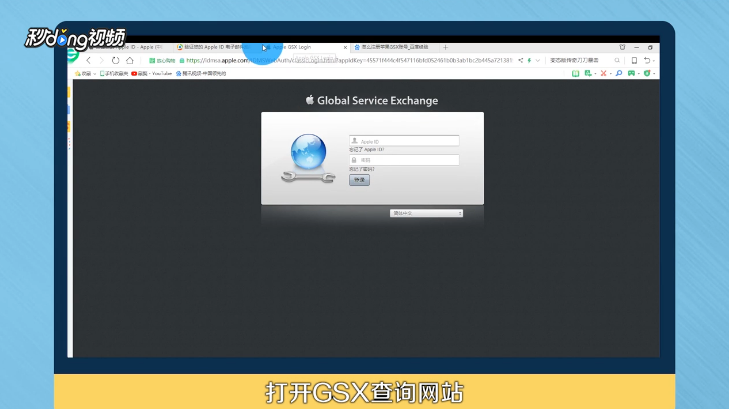Viewport: 729px width, 409px height.
Task: Click the green shield extension icon
Action: click(647, 73)
